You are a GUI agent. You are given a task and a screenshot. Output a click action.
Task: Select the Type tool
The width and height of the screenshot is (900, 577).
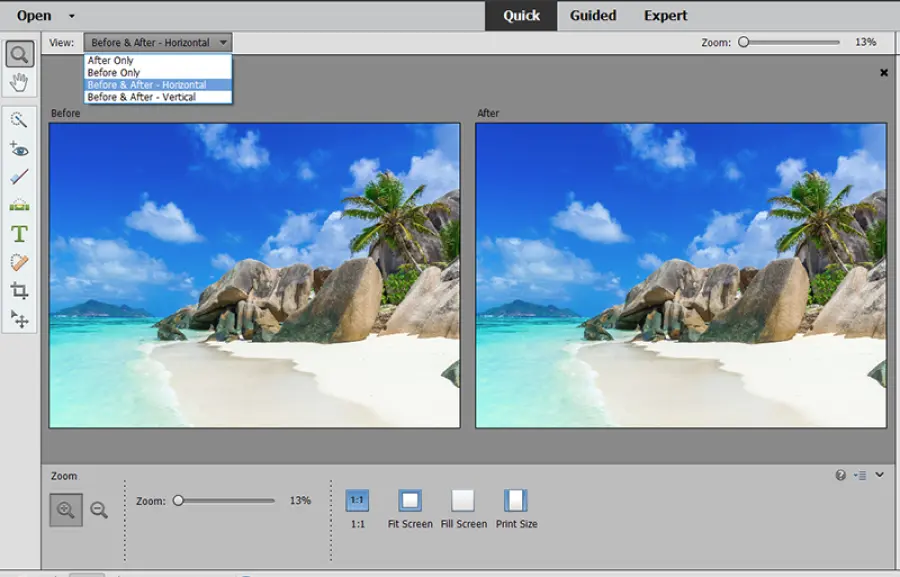pyautogui.click(x=19, y=235)
